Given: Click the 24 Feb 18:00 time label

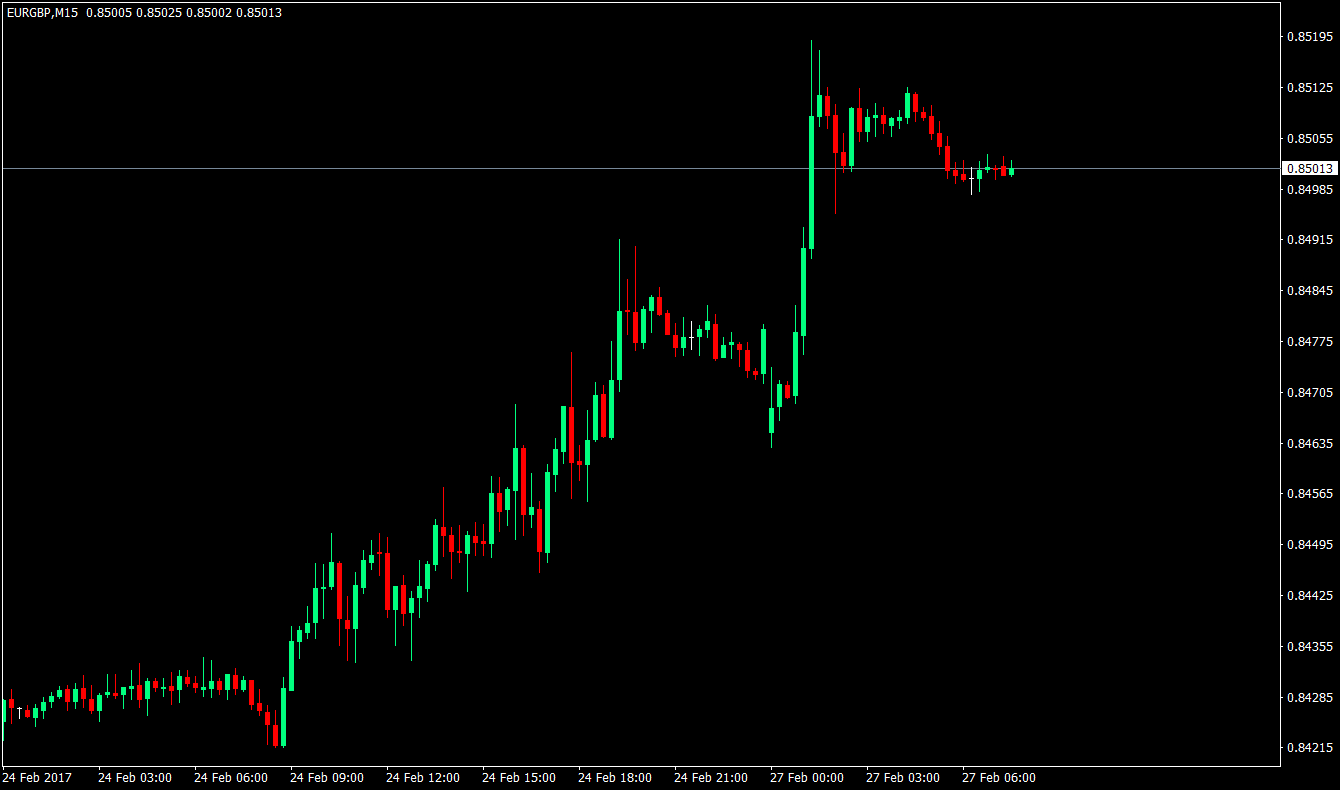Looking at the screenshot, I should tap(615, 777).
